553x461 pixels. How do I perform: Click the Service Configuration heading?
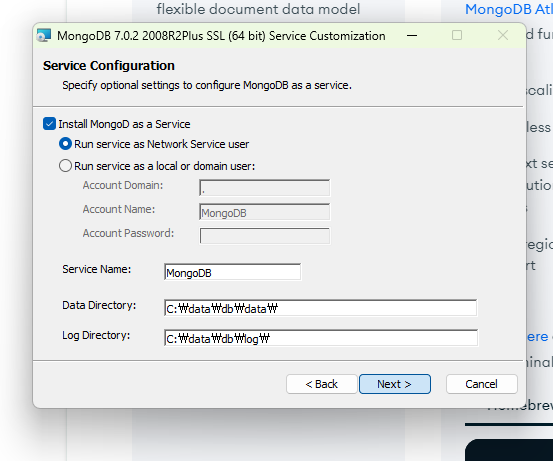(109, 66)
